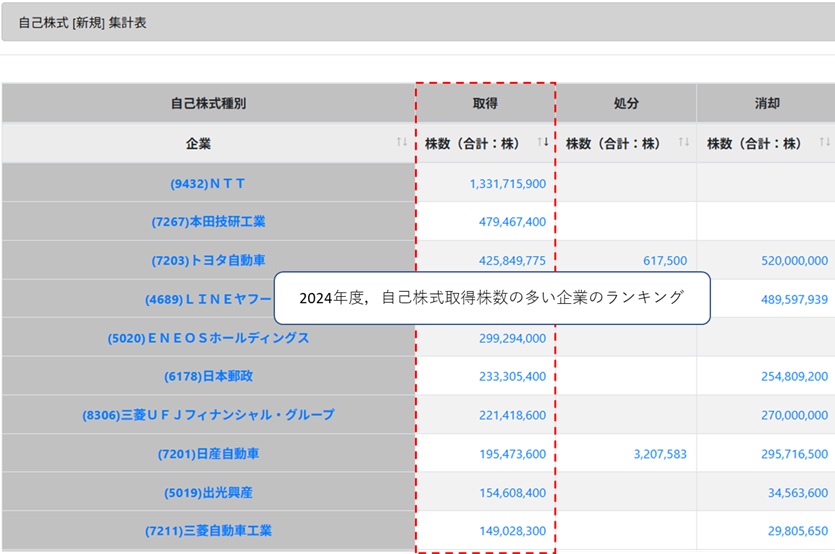This screenshot has height=554, width=835.
Task: Open (9432)ＮＴＴ company link
Action: (208, 184)
